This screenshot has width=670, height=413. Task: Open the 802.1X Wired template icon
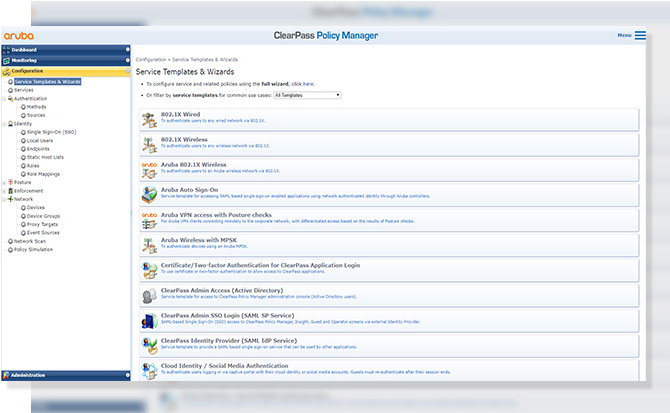[149, 117]
